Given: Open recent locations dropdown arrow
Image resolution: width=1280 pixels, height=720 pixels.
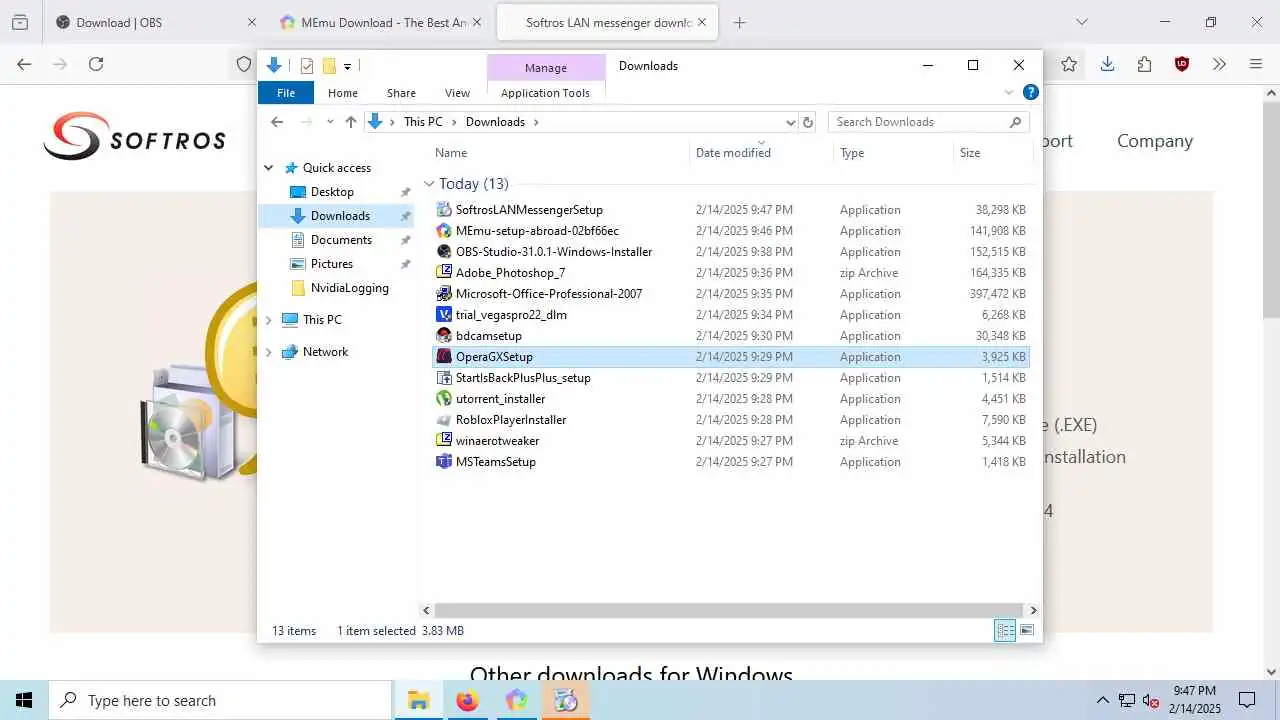Looking at the screenshot, I should 330,122.
